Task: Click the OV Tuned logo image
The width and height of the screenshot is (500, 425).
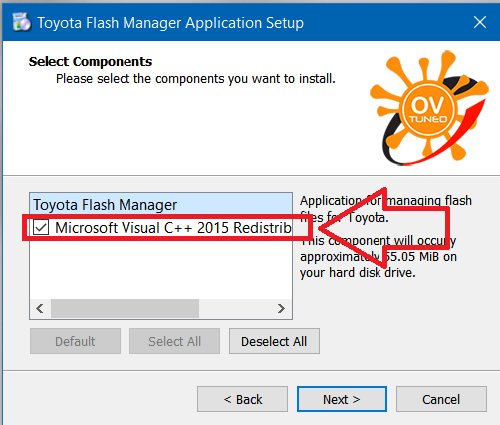Action: pos(429,108)
